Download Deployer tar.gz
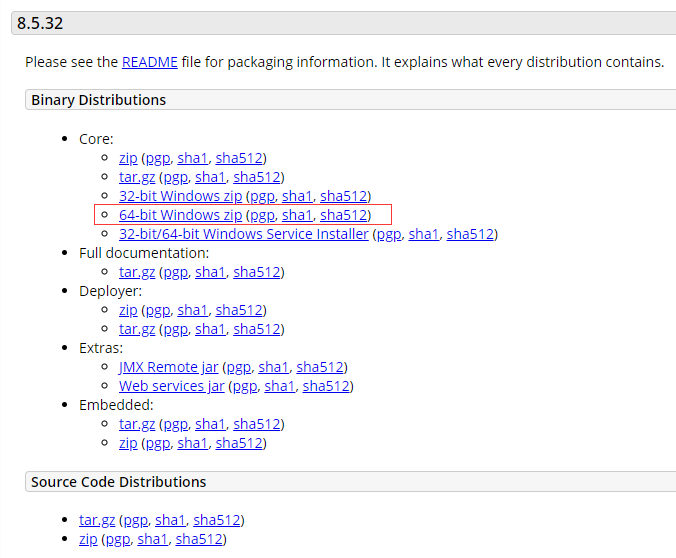Image resolution: width=676 pixels, height=558 pixels. [x=137, y=329]
